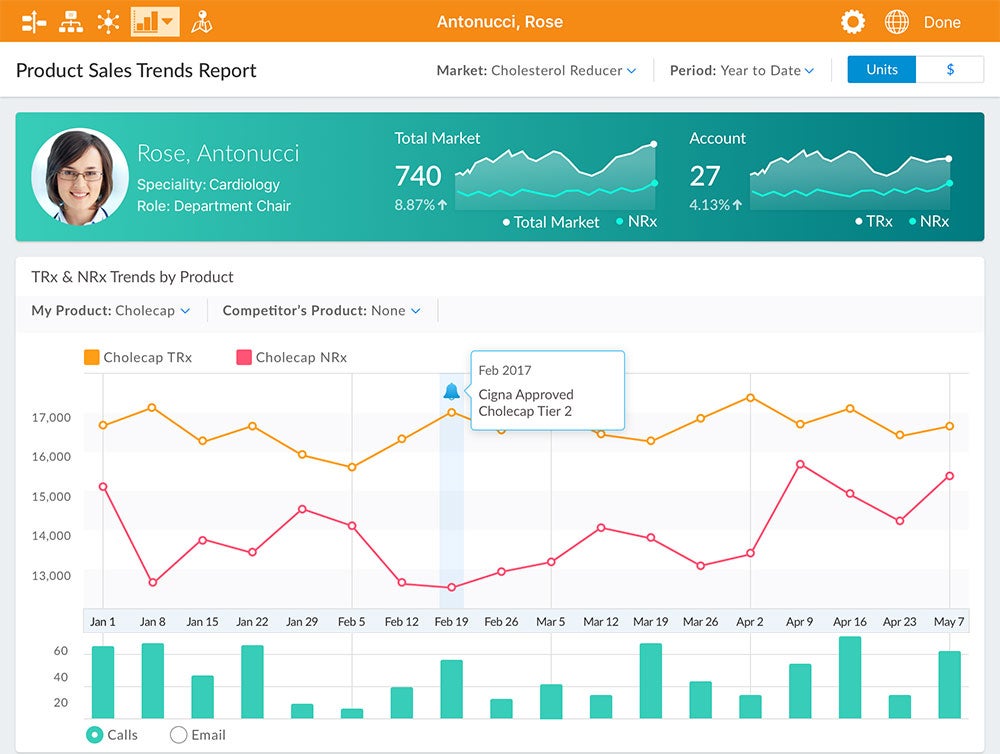Expand My Product Cholecap dropdown
Screen dimensions: 1000x754
[x=110, y=311]
